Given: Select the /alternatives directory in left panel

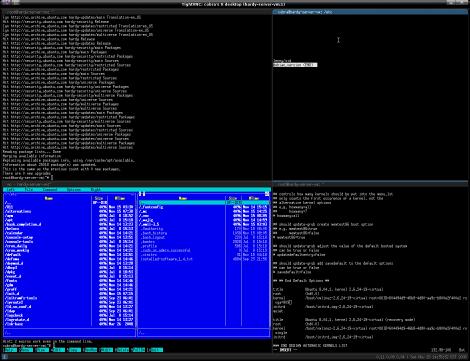Looking at the screenshot, I should 18,211.
